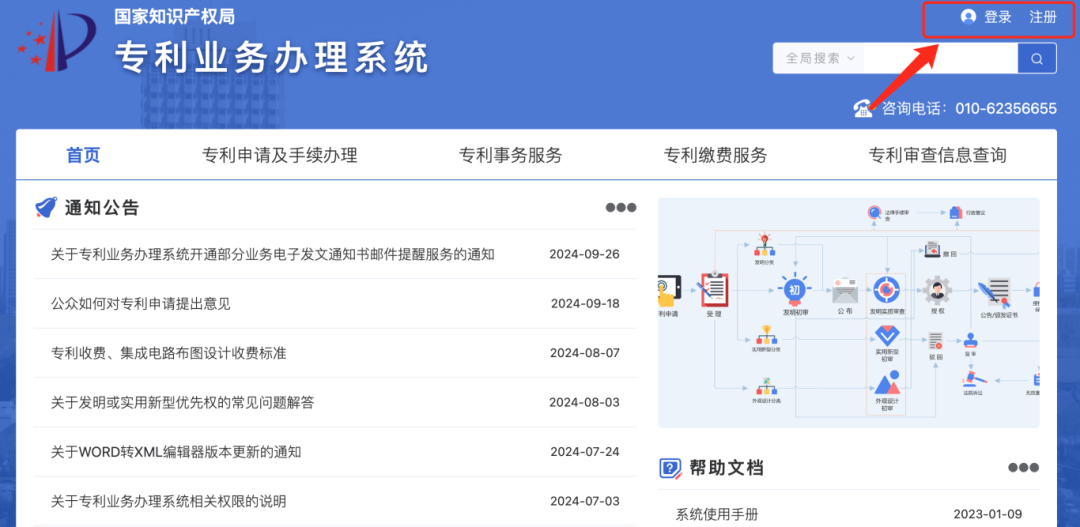Click the telephone icon before 咨询电话
1080x527 pixels.
863,108
